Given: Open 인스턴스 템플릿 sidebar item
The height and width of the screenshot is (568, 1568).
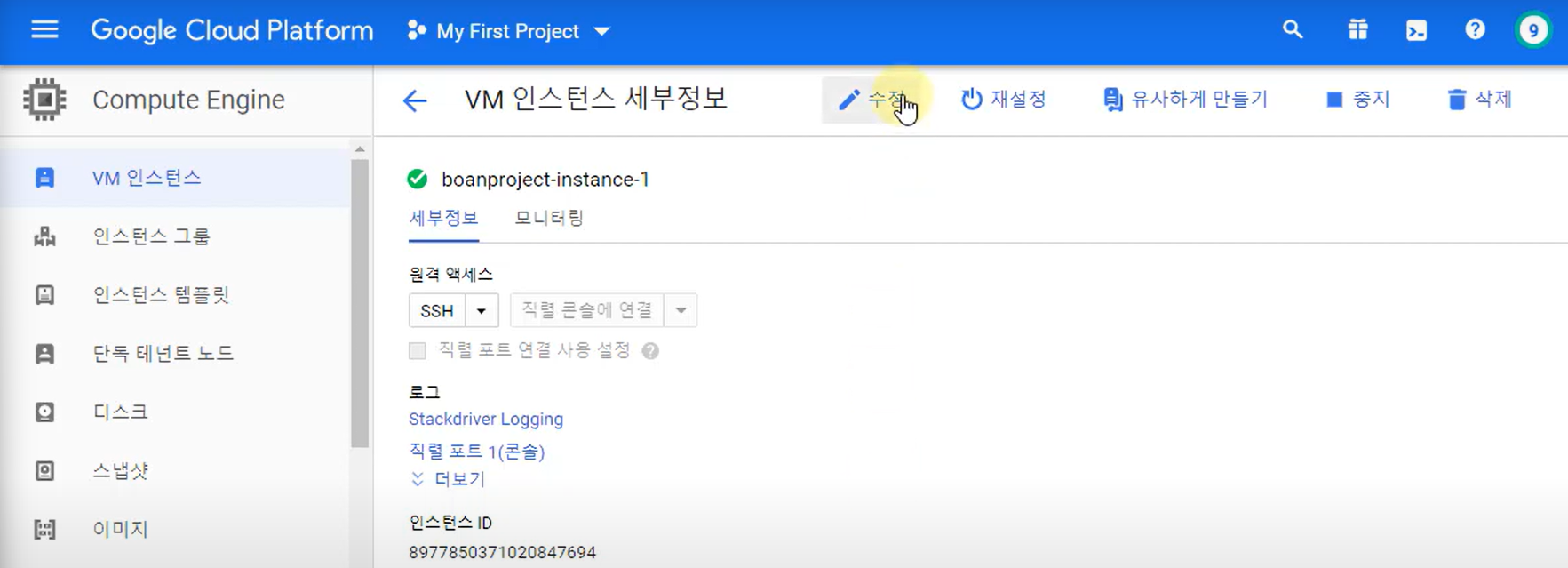Looking at the screenshot, I should click(x=175, y=295).
